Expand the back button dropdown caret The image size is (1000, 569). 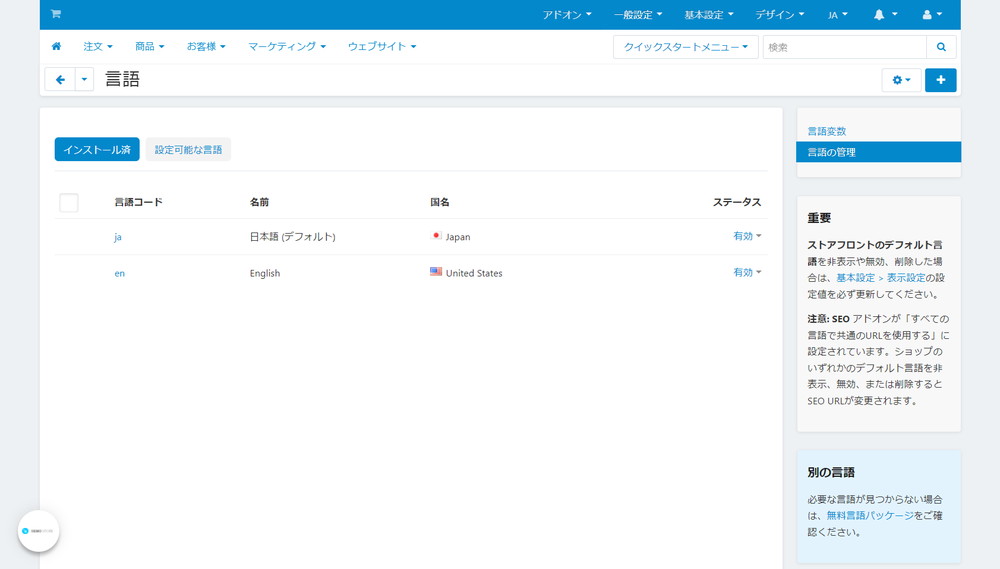point(84,80)
